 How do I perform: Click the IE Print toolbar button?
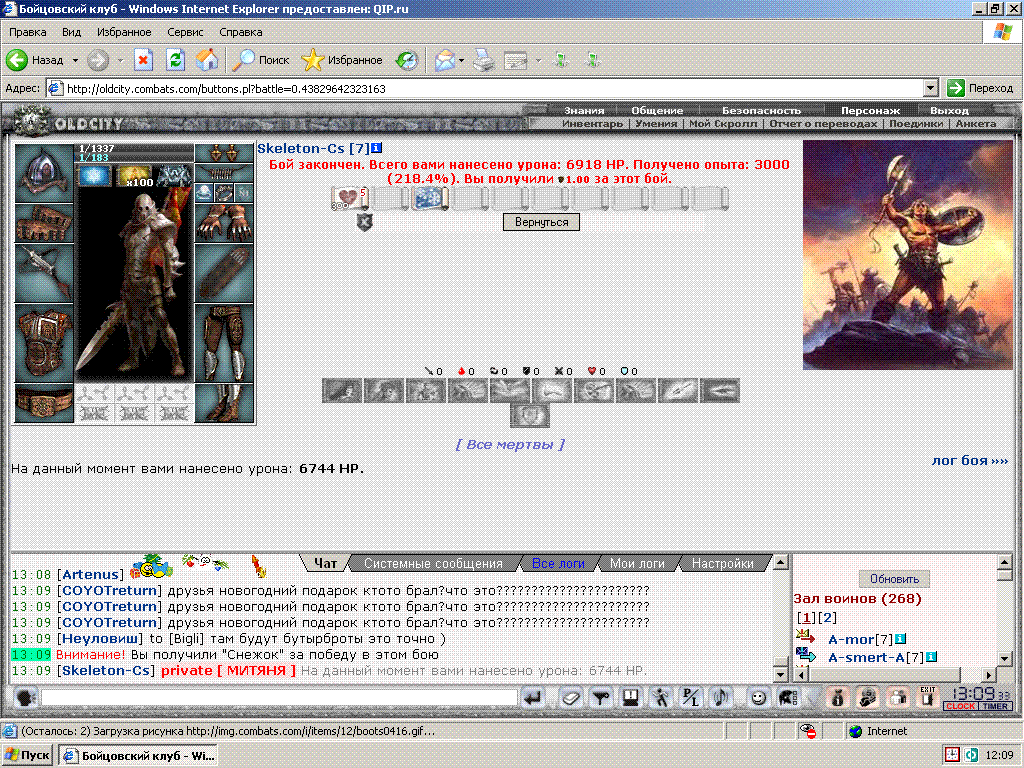(x=484, y=60)
